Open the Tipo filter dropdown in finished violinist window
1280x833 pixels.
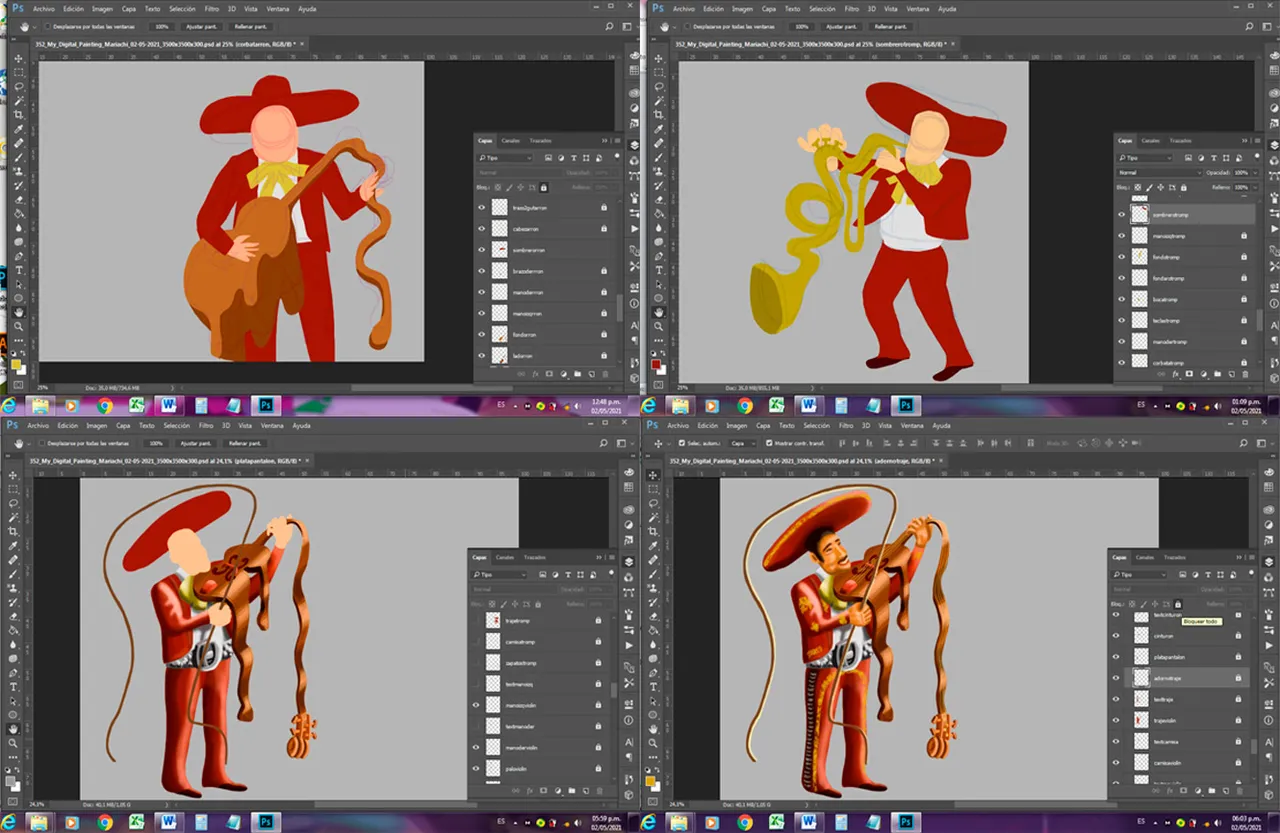point(1138,575)
